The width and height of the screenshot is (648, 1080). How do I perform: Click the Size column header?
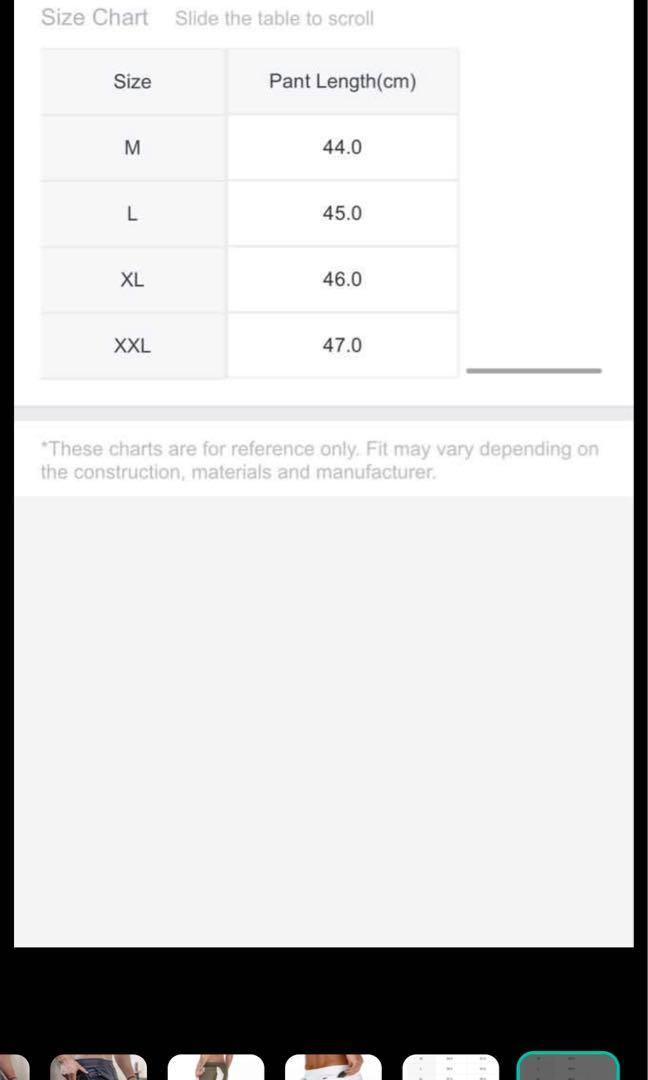tap(132, 82)
